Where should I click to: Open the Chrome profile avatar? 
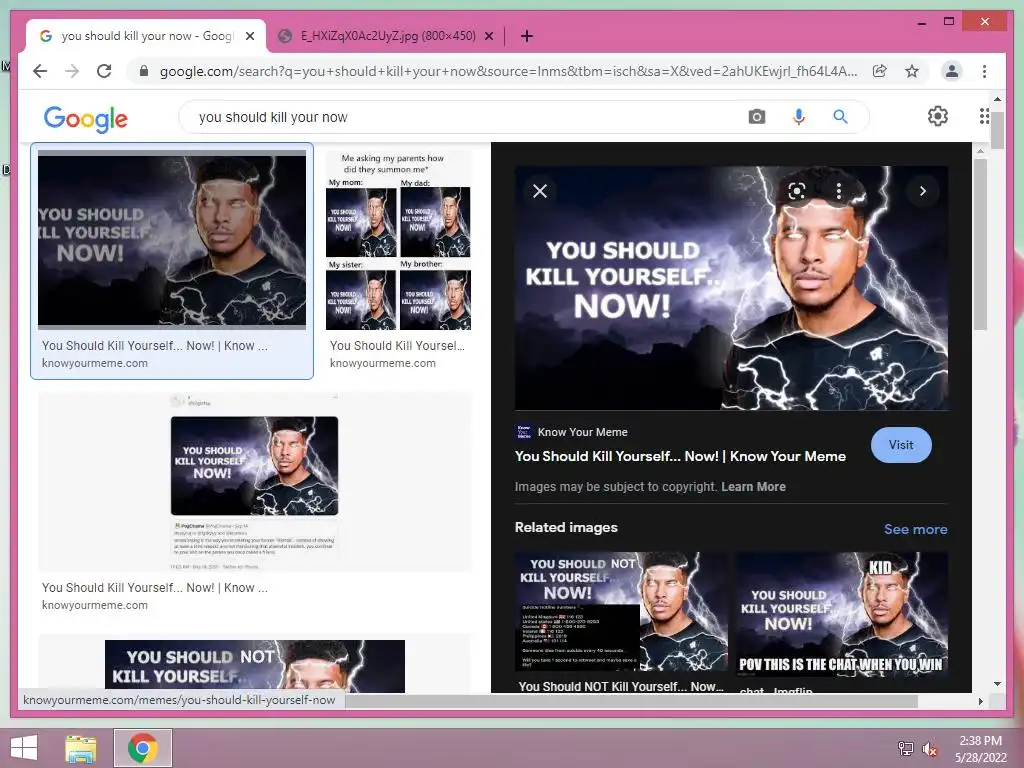[952, 71]
